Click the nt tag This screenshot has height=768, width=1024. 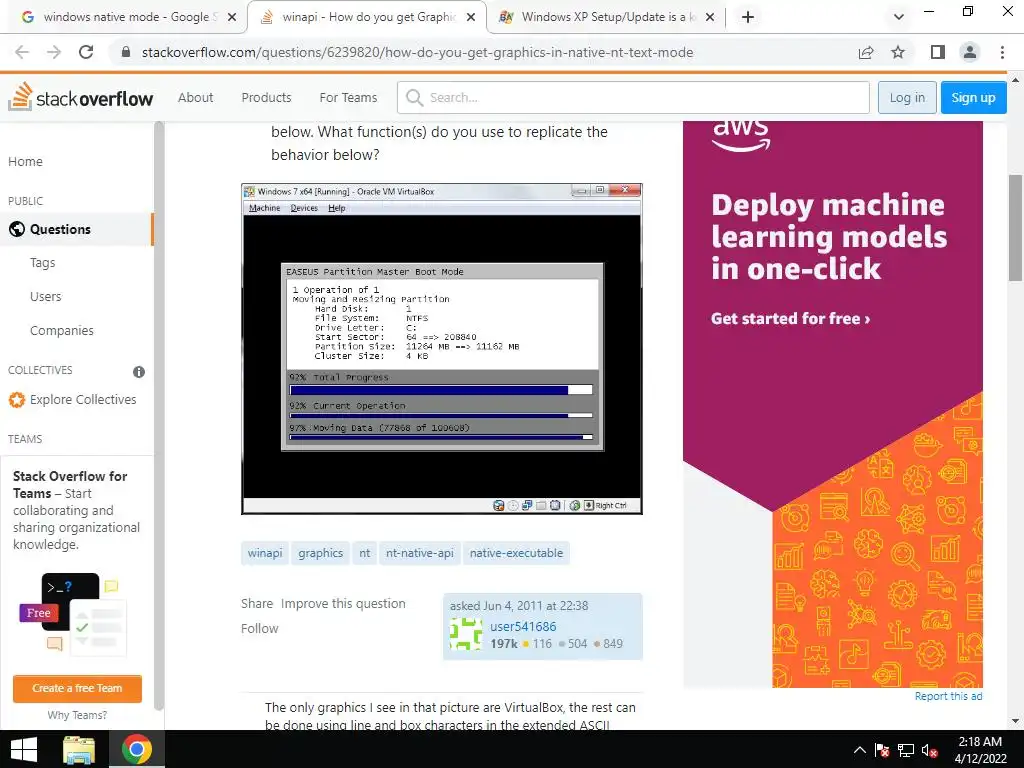point(364,553)
